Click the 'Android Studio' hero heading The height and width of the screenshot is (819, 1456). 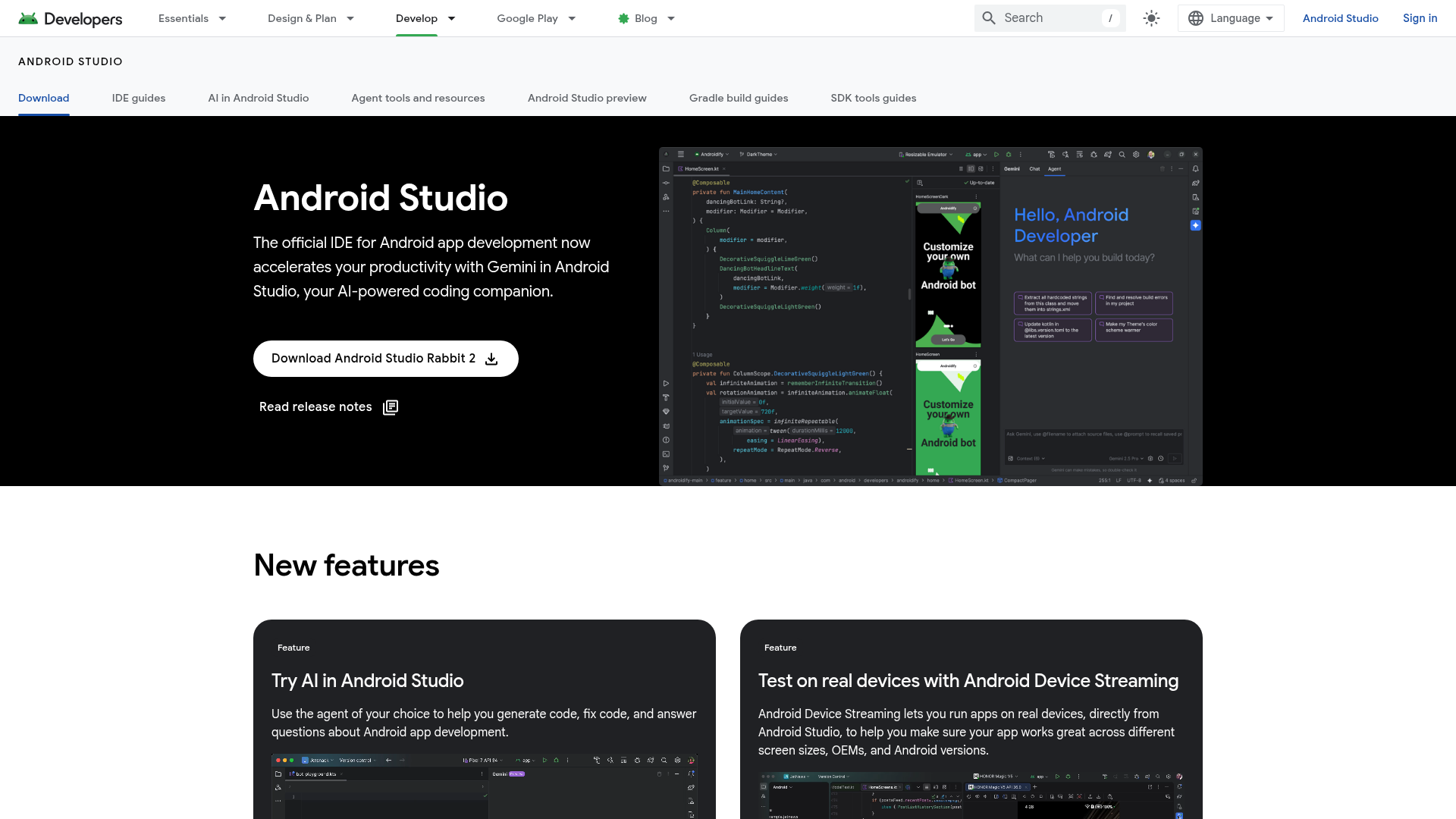click(381, 198)
